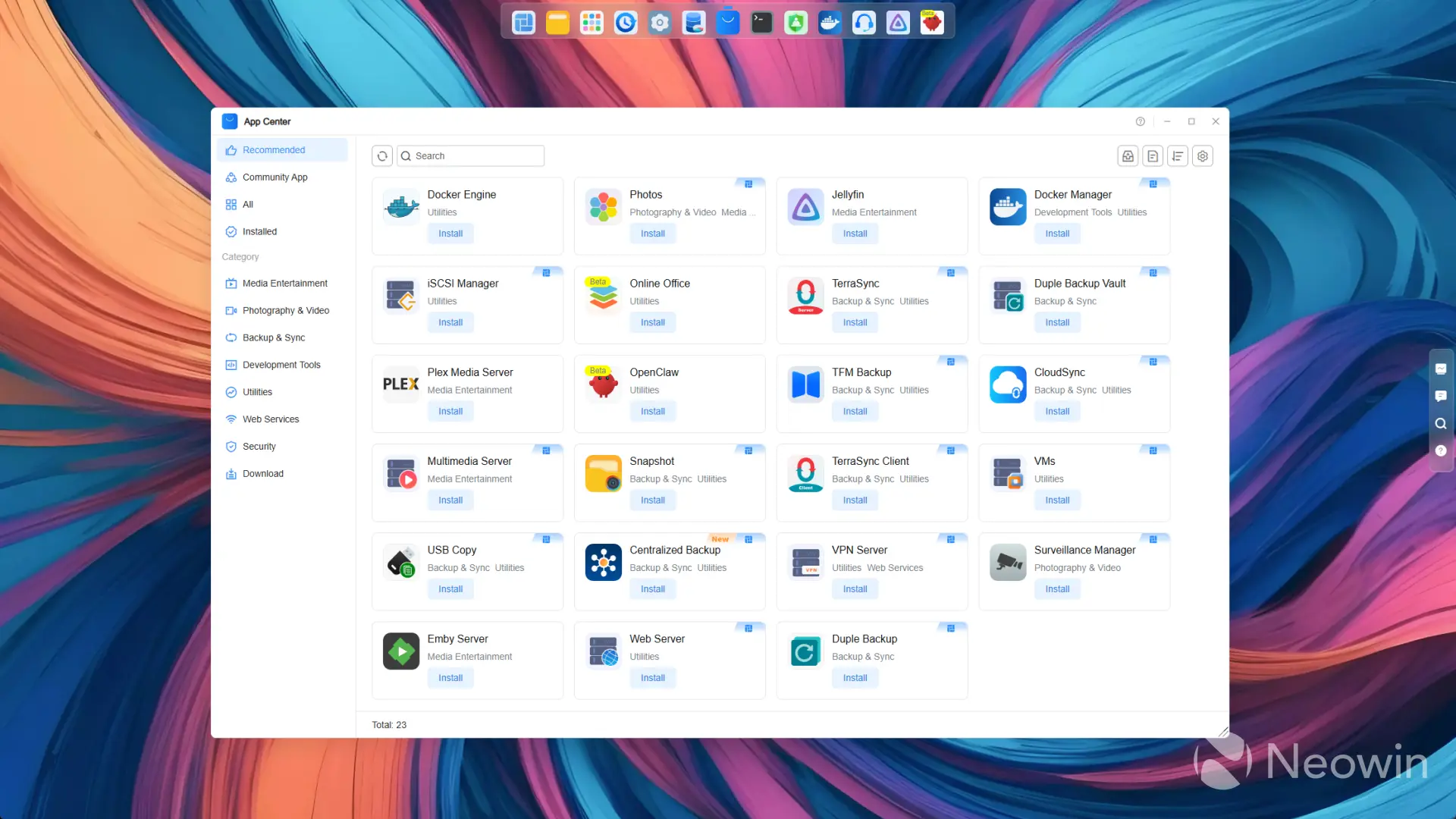The width and height of the screenshot is (1456, 819).
Task: Click the USB Copy app icon
Action: click(401, 562)
